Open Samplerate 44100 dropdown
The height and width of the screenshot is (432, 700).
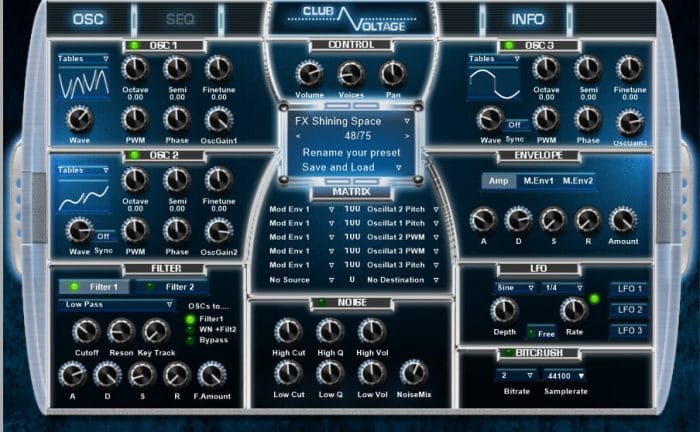pyautogui.click(x=564, y=376)
